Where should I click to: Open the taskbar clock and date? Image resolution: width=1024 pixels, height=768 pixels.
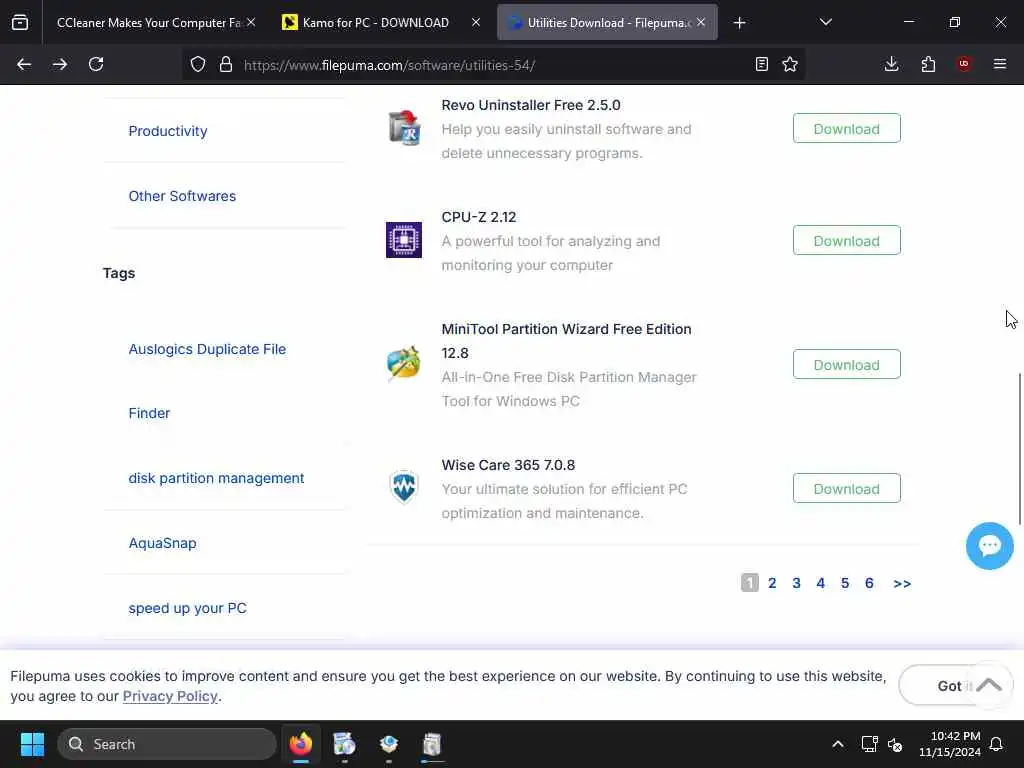tap(950, 744)
